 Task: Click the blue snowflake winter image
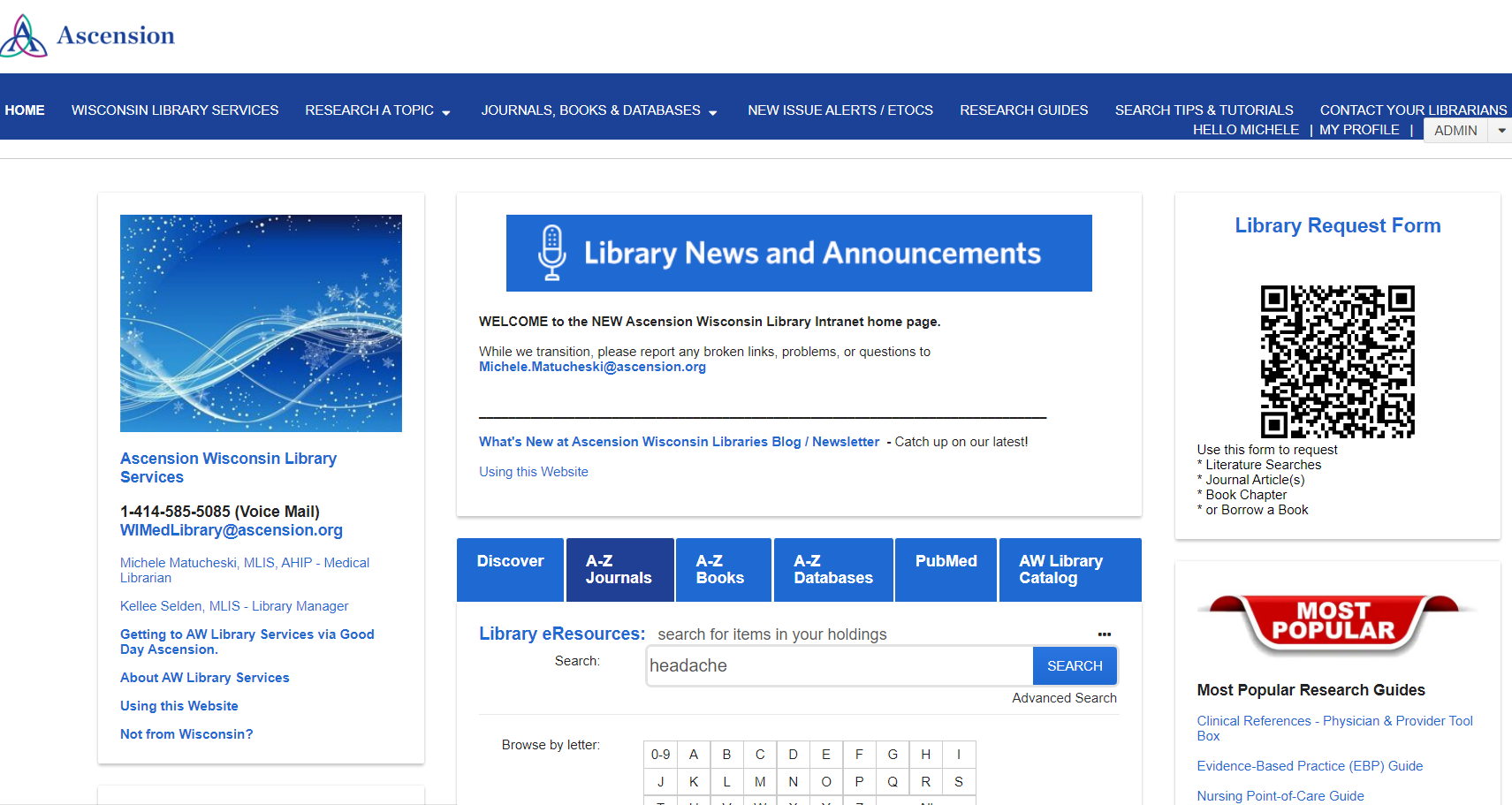(261, 323)
